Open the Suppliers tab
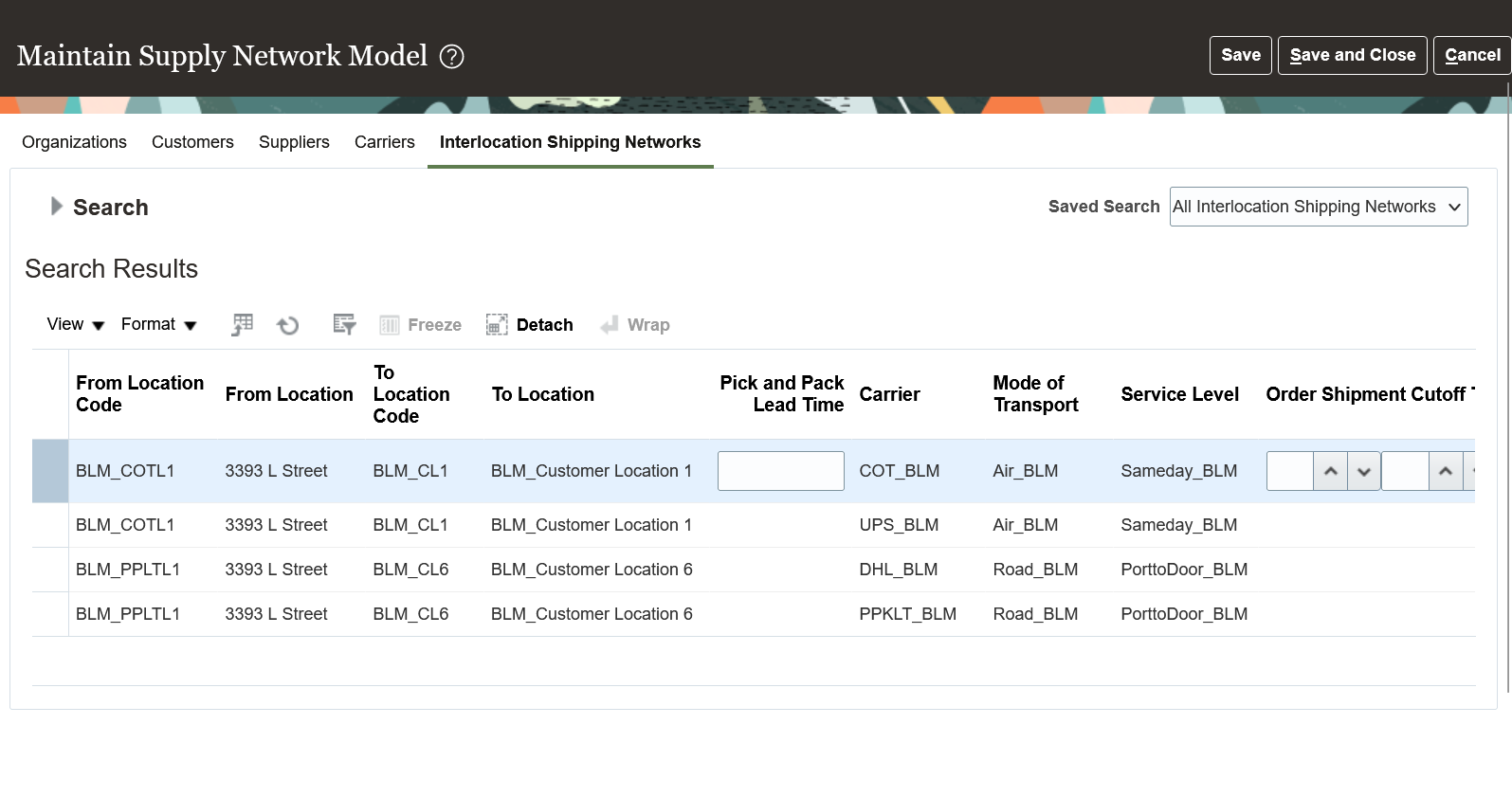The image size is (1512, 797). tap(294, 142)
